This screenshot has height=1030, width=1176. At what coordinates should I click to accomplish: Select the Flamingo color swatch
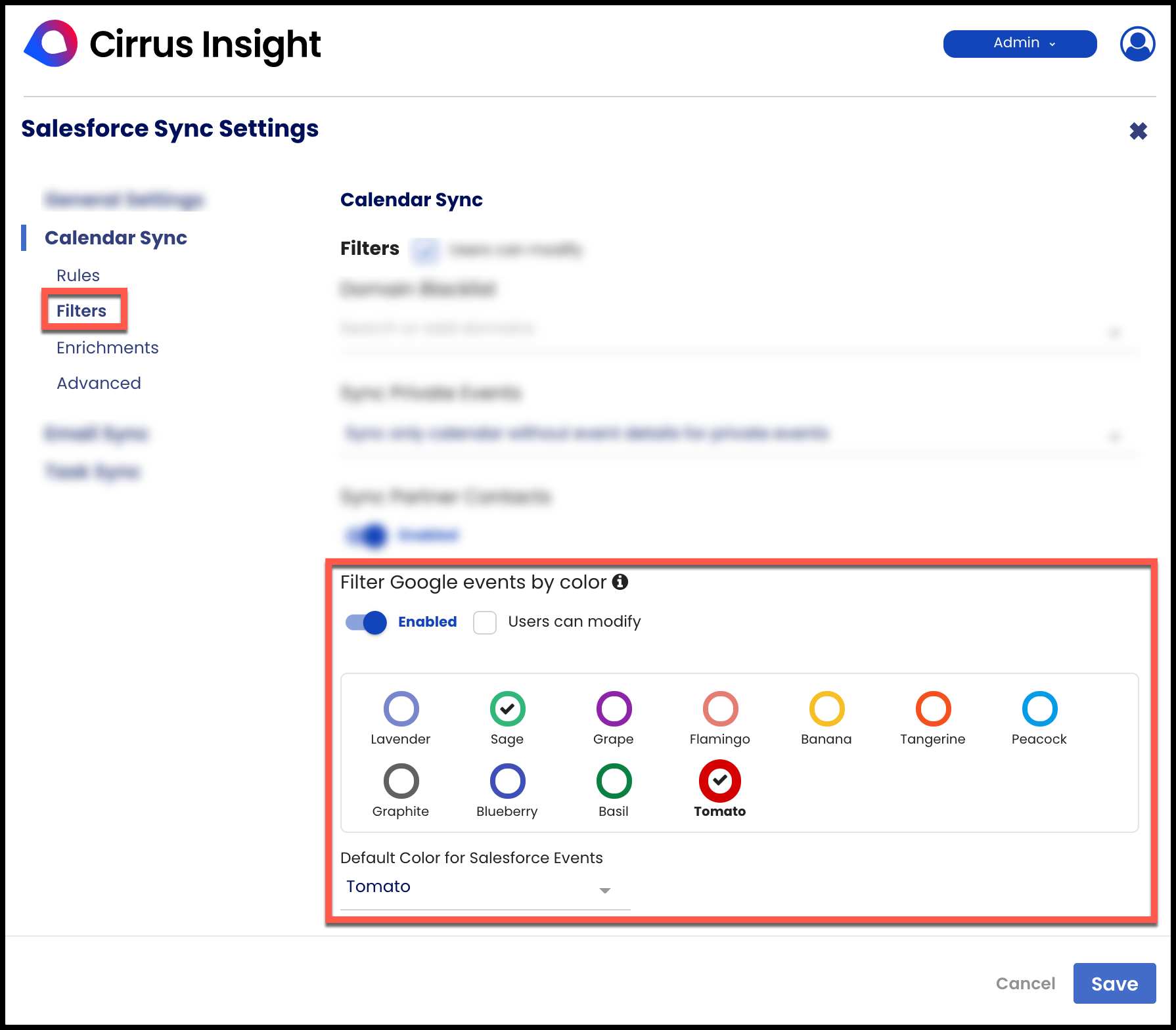[x=720, y=708]
